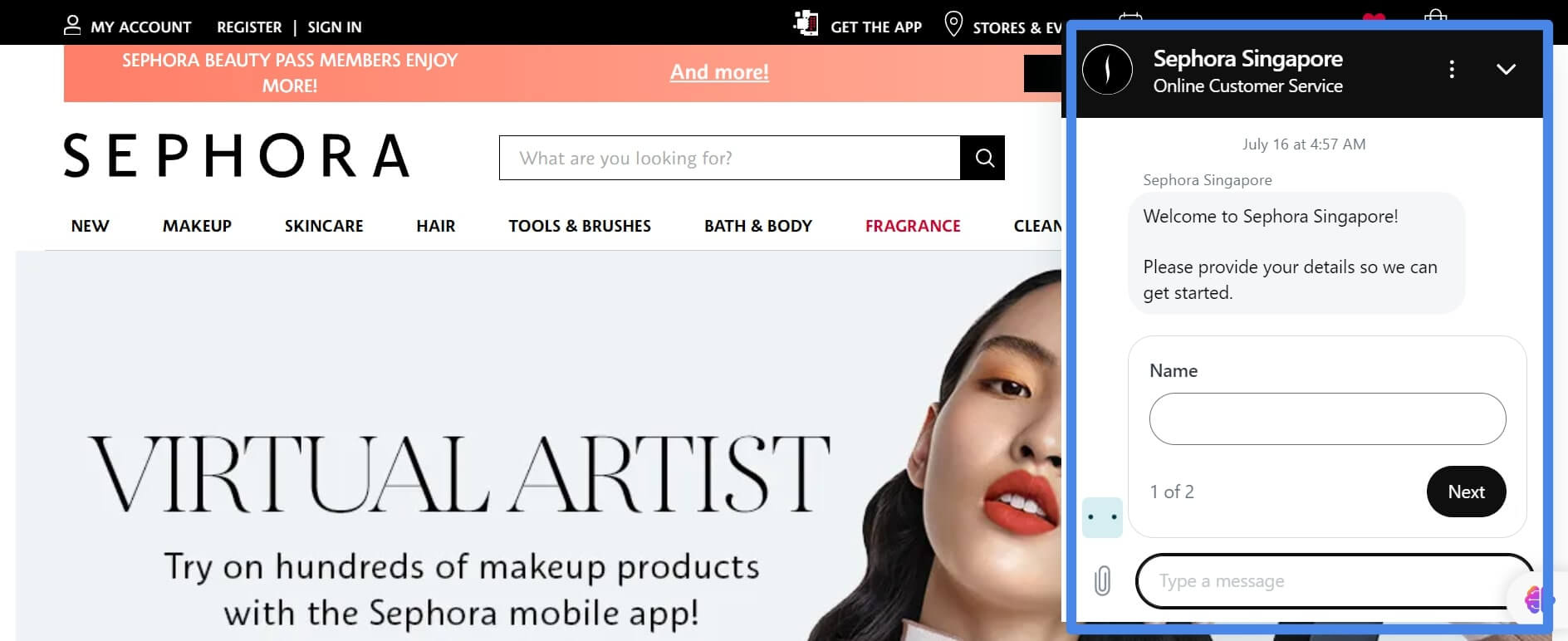This screenshot has width=1568, height=641.
Task: Open the My Account profile icon
Action: [72, 25]
